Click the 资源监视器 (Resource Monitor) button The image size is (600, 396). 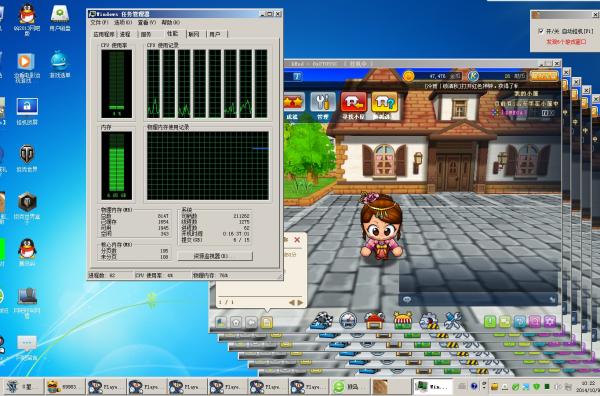[x=215, y=256]
